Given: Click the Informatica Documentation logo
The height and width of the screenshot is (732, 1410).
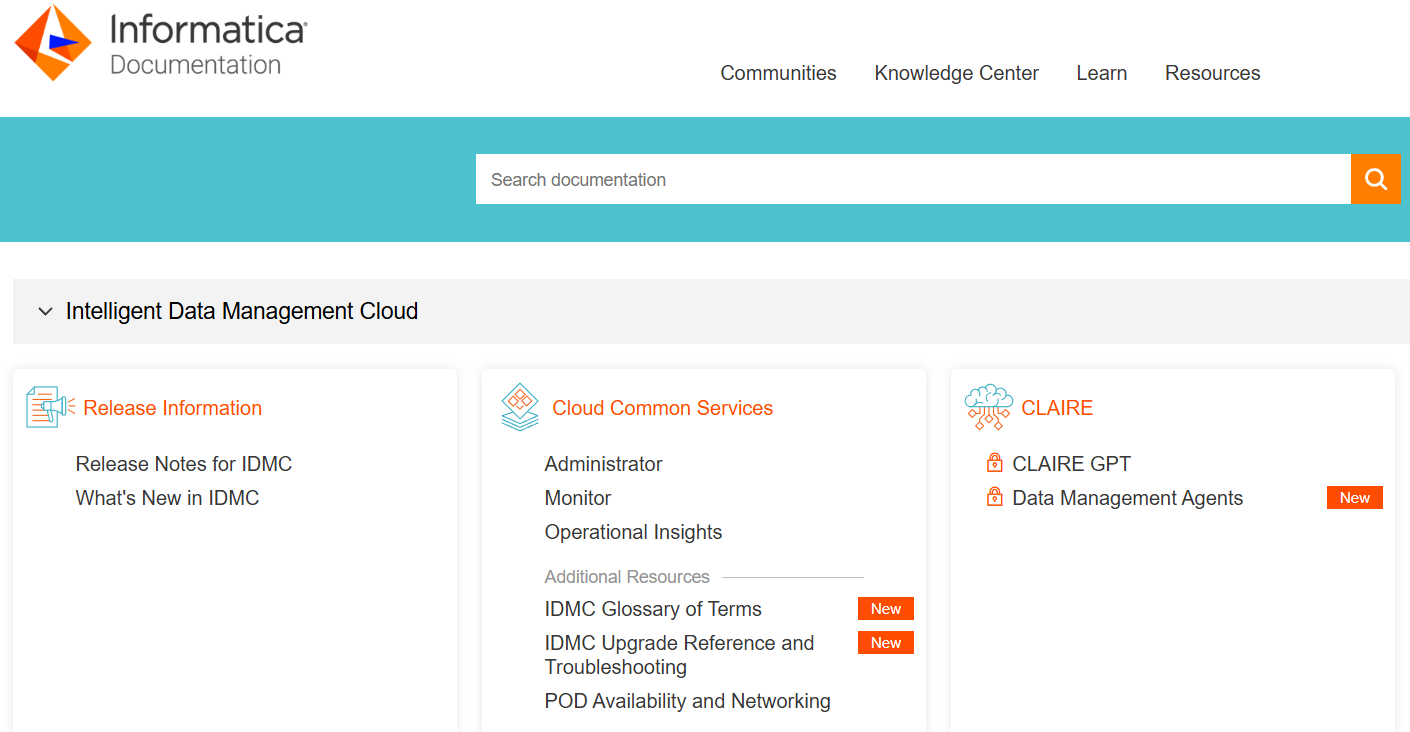Looking at the screenshot, I should click(160, 42).
